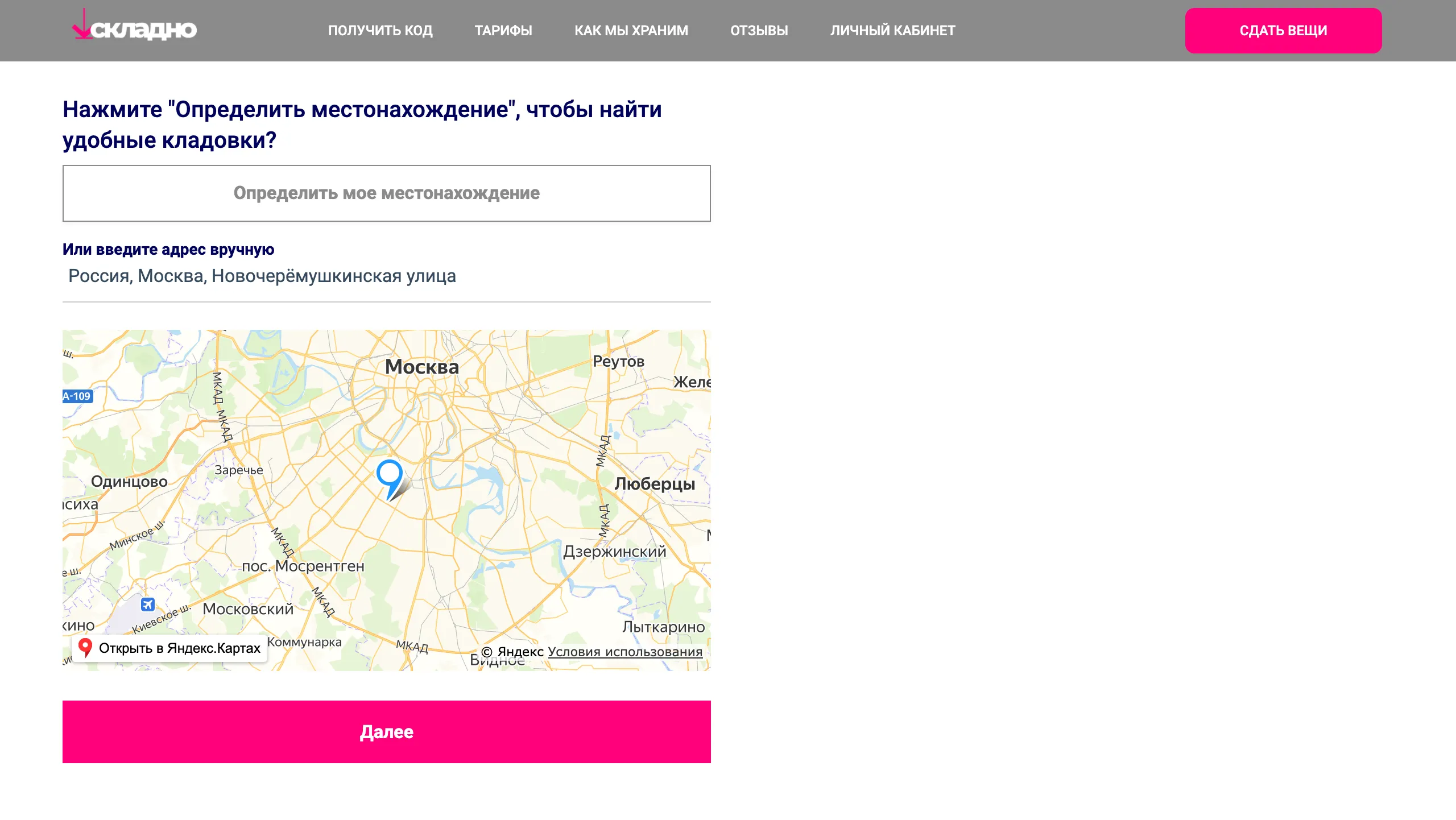Viewport: 1456px width, 820px height.
Task: Open the Получить код menu item
Action: click(380, 31)
